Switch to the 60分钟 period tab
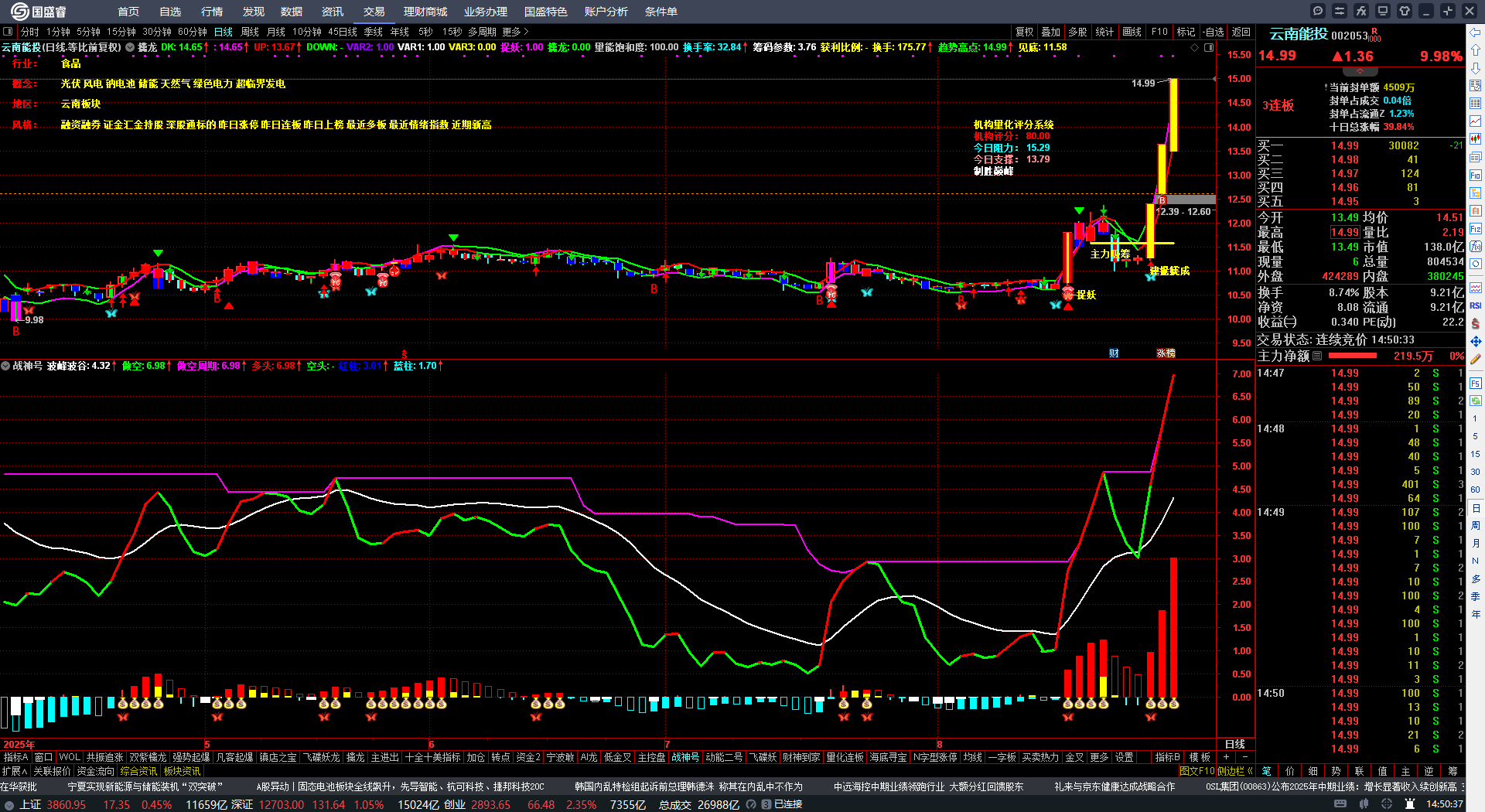Screen dimensions: 1485x812 [x=193, y=32]
